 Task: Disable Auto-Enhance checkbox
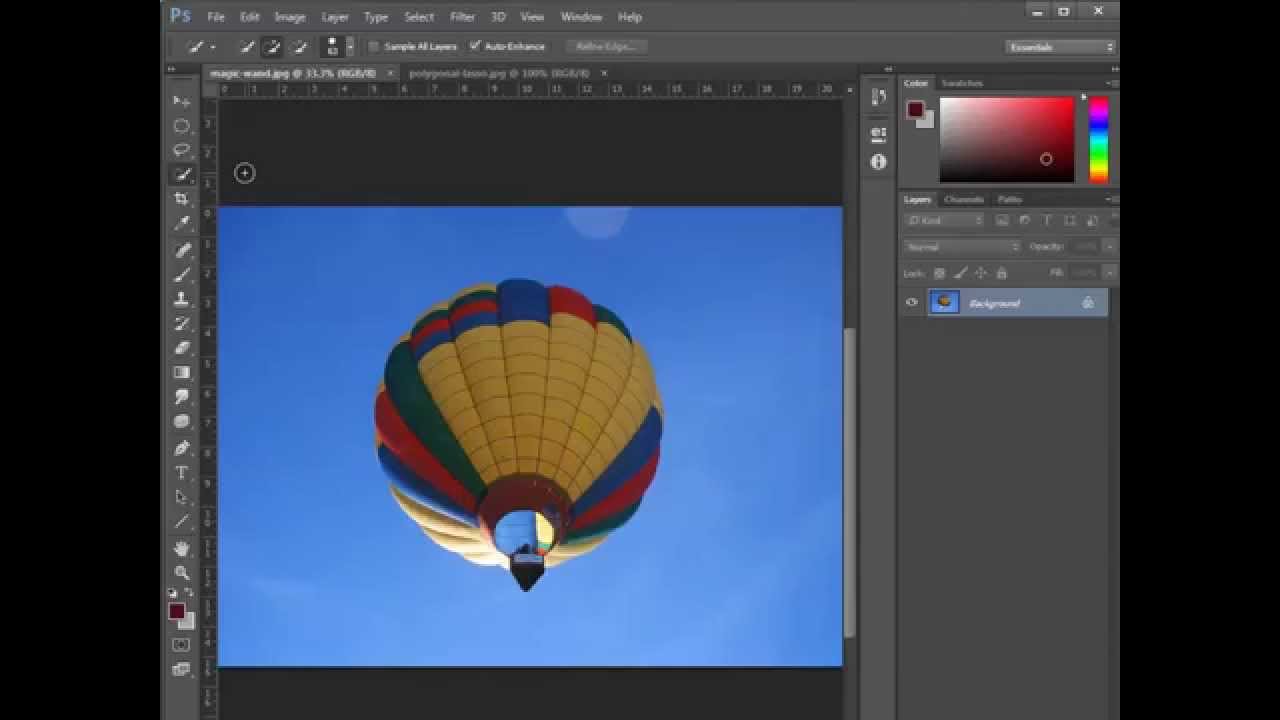tap(475, 46)
